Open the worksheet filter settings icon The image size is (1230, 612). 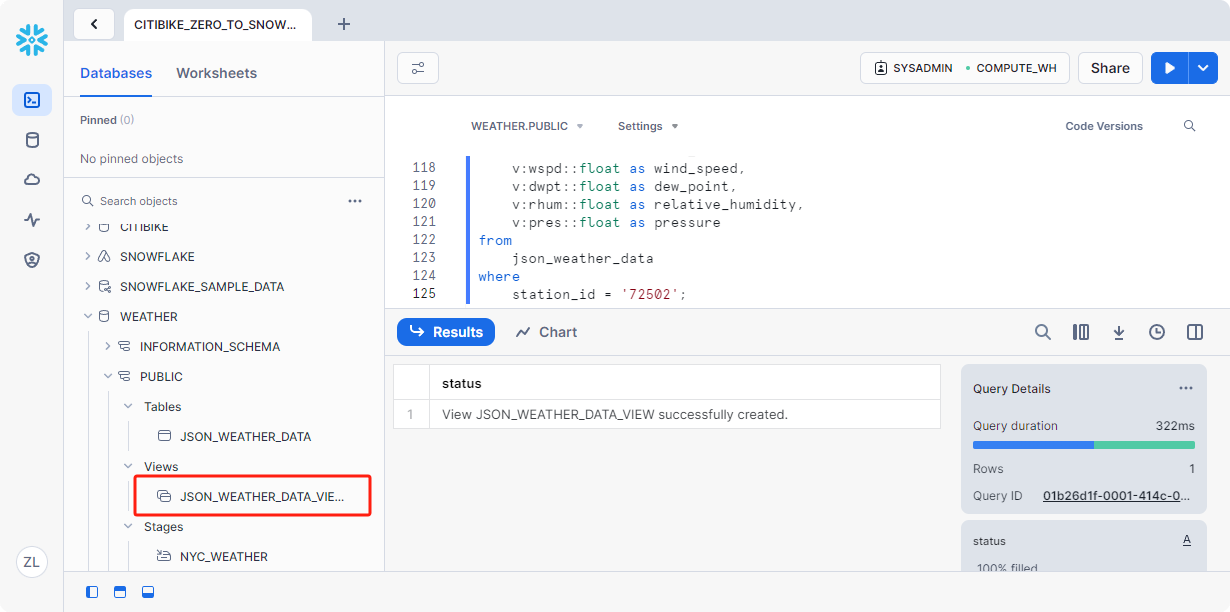(418, 68)
